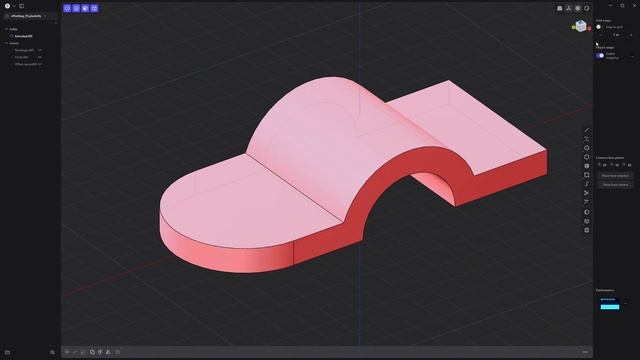Open the dropdown chevron beside Plasticity logo
The height and width of the screenshot is (360, 640).
click(x=13, y=6)
